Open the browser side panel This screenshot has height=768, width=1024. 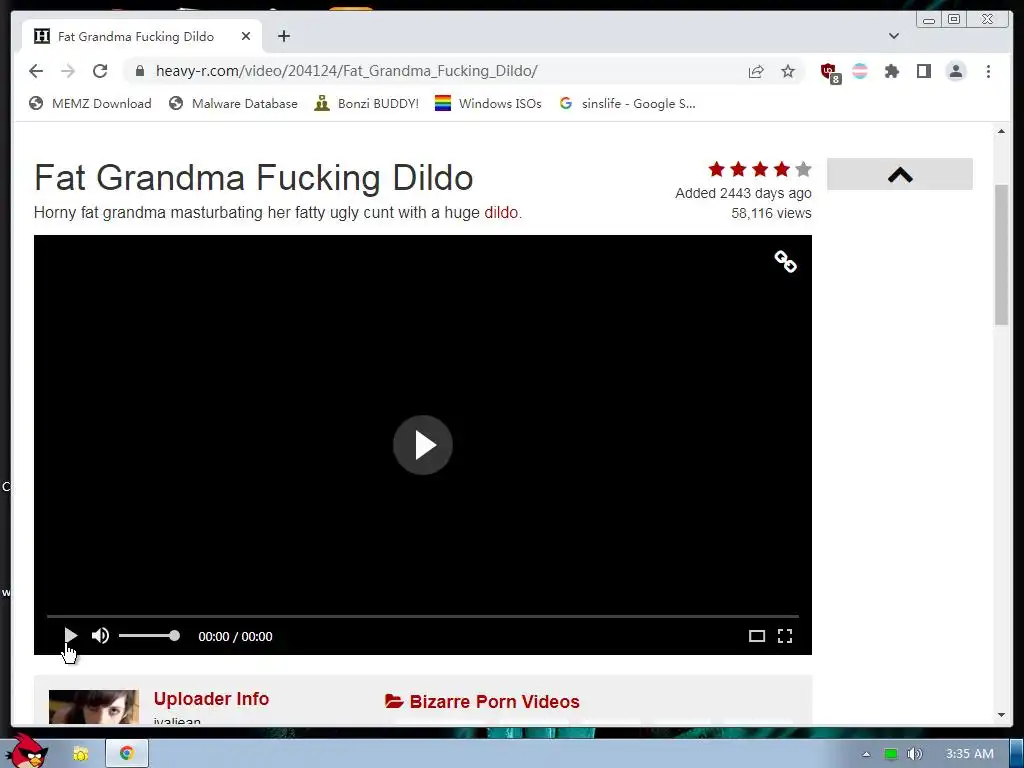click(x=923, y=71)
